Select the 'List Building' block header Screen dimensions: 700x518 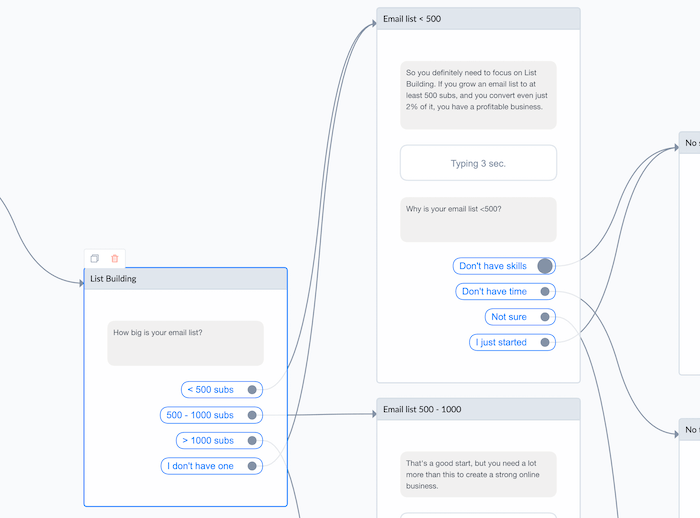click(185, 279)
